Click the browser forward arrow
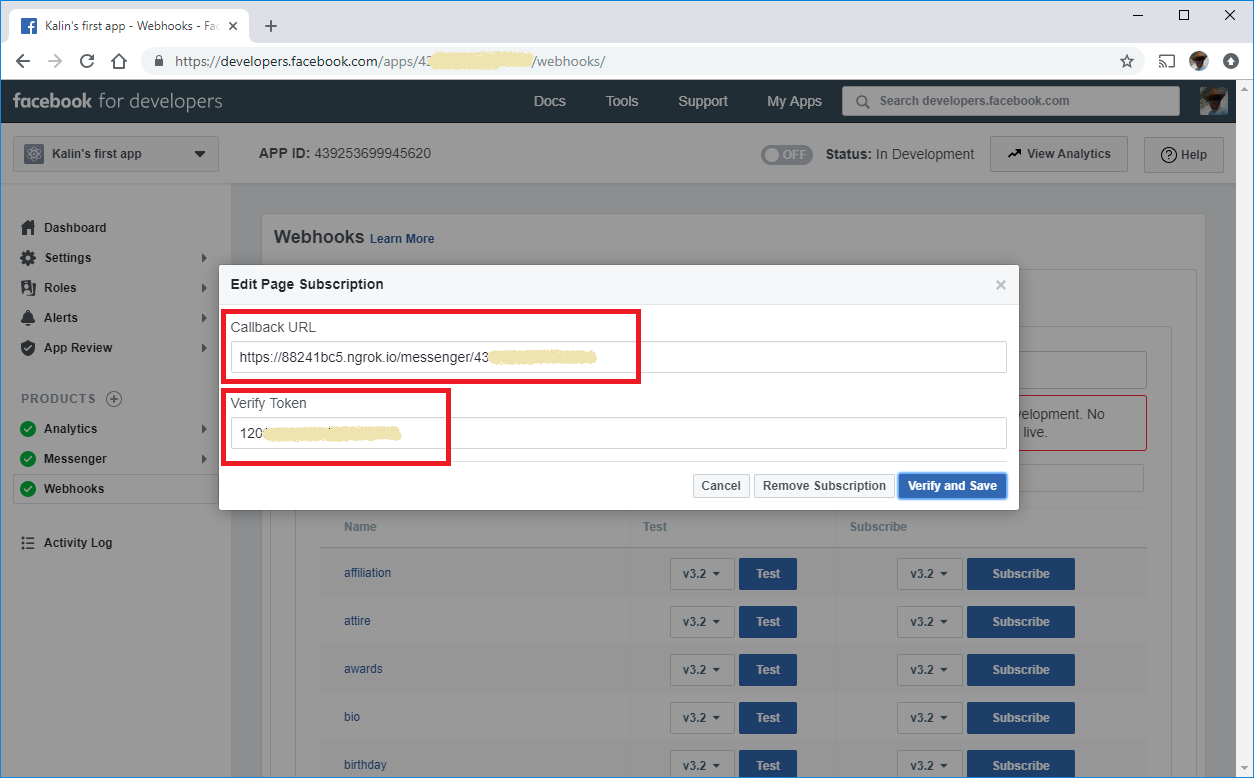This screenshot has height=778, width=1254. click(55, 61)
